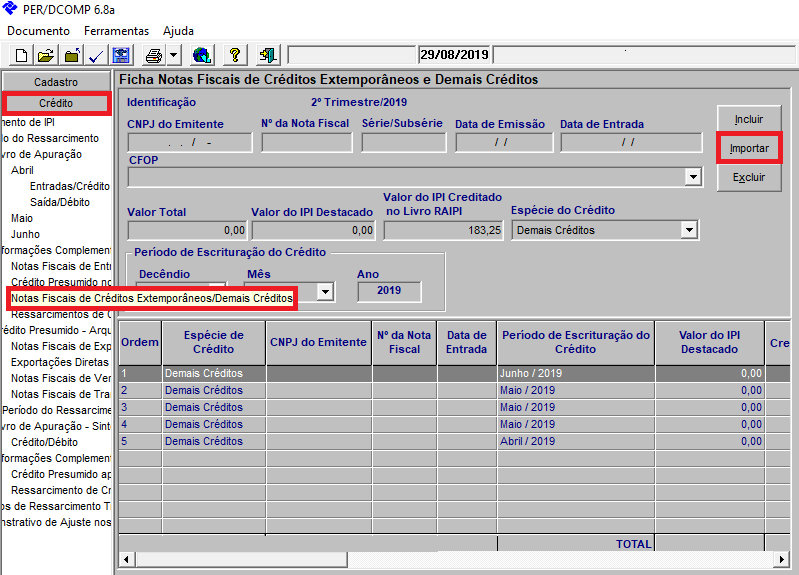Expand the CFOP dropdown list

[692, 176]
